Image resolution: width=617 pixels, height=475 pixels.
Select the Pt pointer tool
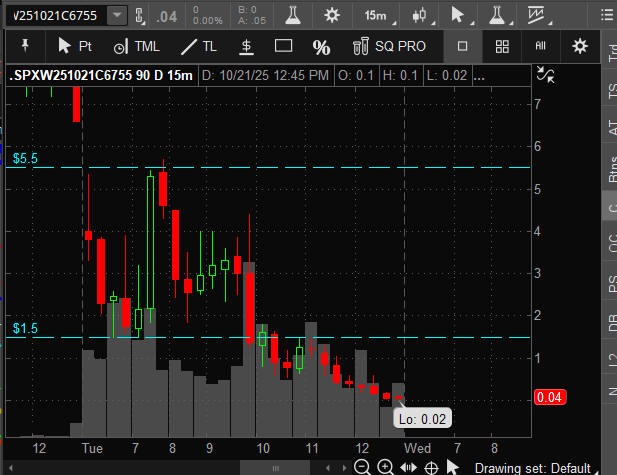[x=74, y=46]
